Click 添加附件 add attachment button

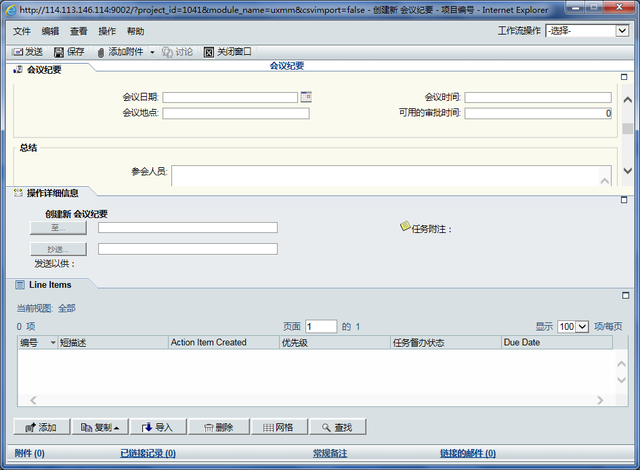click(120, 52)
